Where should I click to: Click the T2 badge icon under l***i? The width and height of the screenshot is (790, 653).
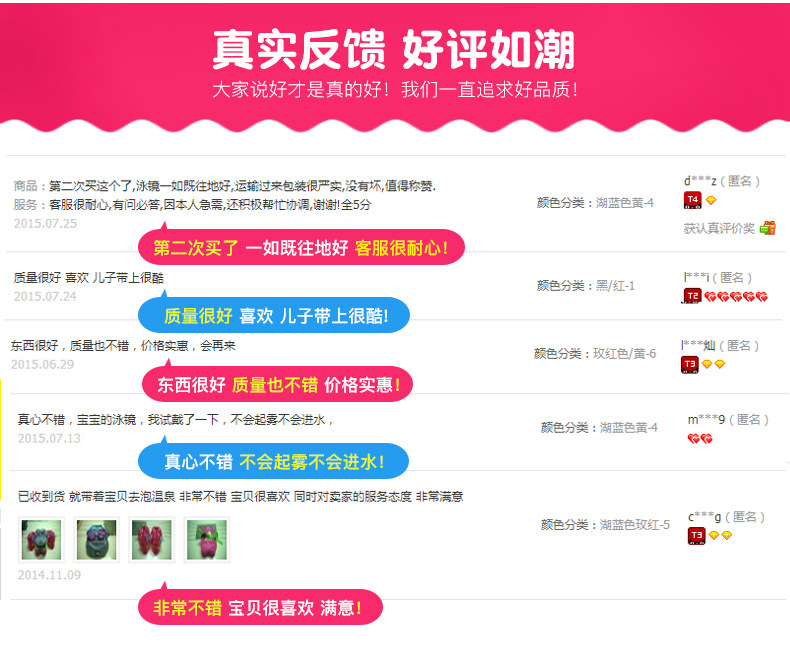(692, 296)
